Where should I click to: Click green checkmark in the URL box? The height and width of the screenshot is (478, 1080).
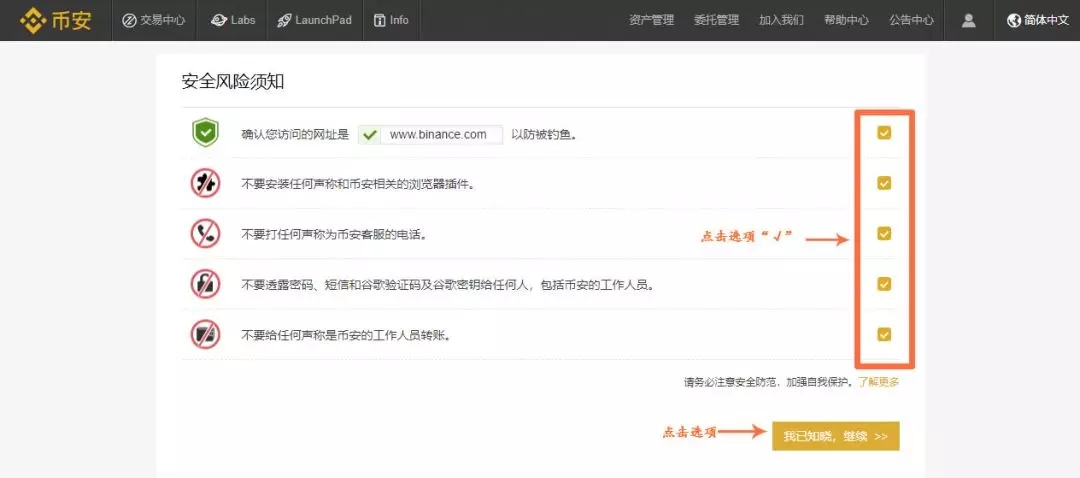coord(371,135)
